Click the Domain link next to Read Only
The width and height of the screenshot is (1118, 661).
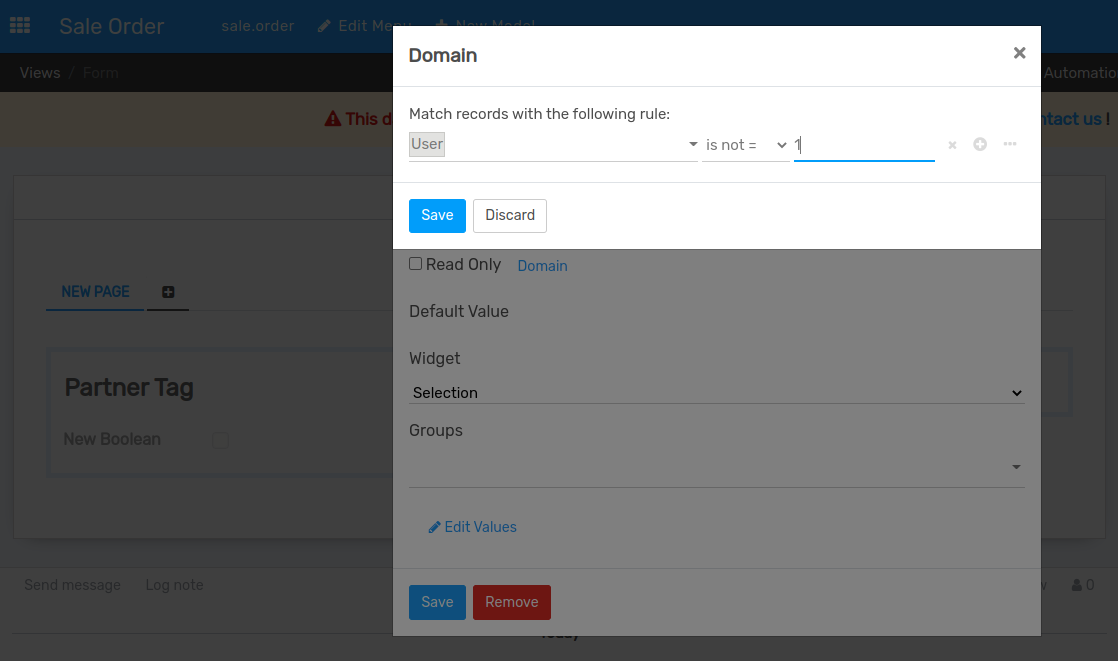tap(543, 266)
